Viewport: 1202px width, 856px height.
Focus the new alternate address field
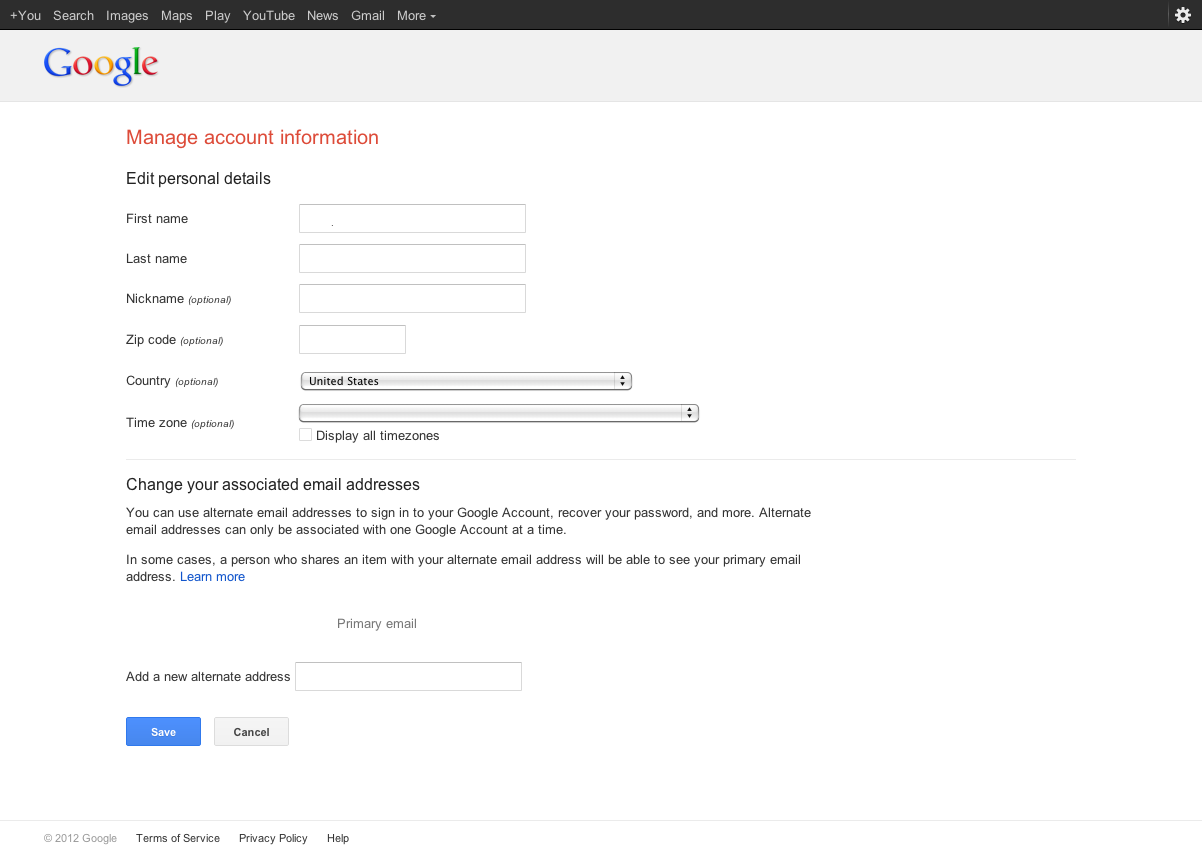click(x=408, y=676)
